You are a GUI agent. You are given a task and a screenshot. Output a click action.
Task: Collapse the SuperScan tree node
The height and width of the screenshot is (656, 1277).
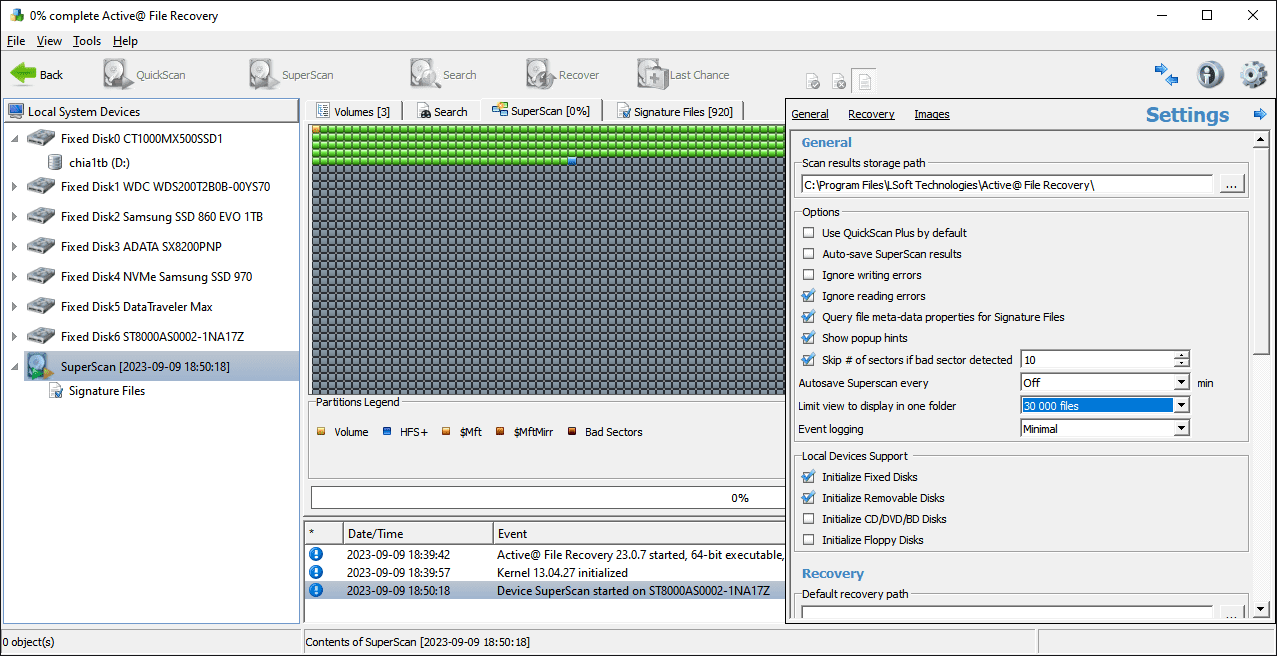[14, 366]
